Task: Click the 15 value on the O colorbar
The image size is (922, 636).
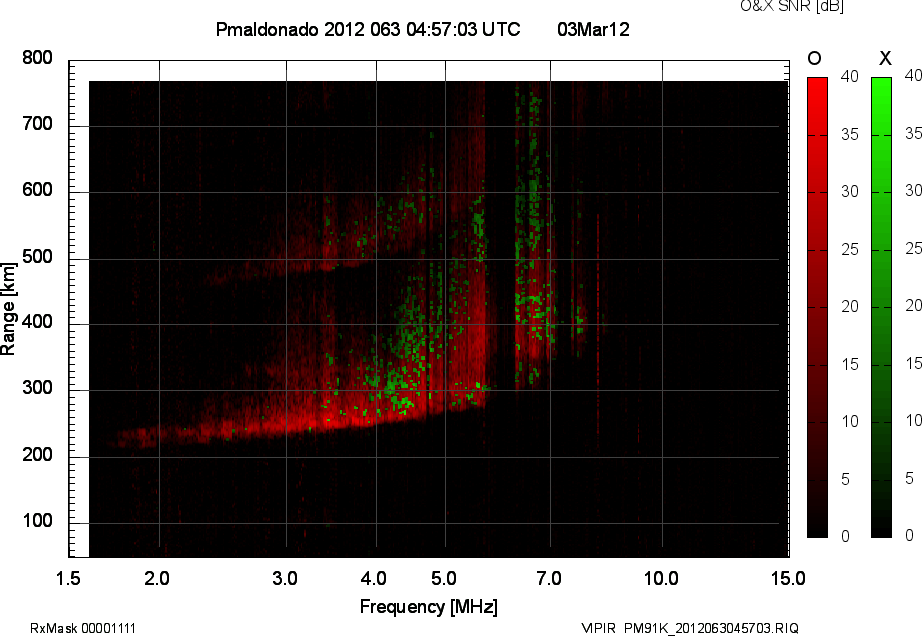Action: coord(850,364)
